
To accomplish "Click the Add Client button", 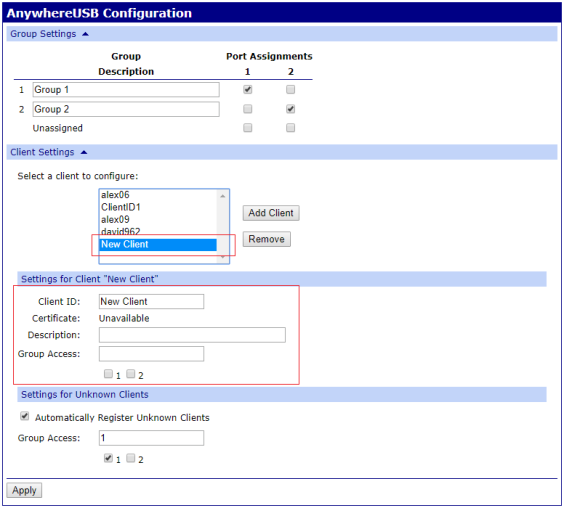I will pyautogui.click(x=271, y=213).
